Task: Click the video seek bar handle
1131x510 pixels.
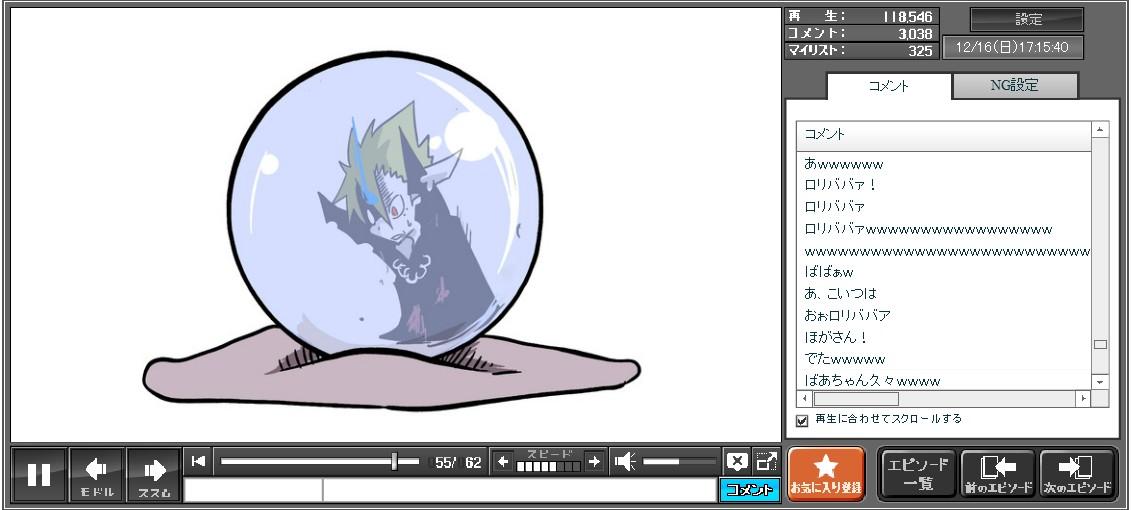Action: 395,461
